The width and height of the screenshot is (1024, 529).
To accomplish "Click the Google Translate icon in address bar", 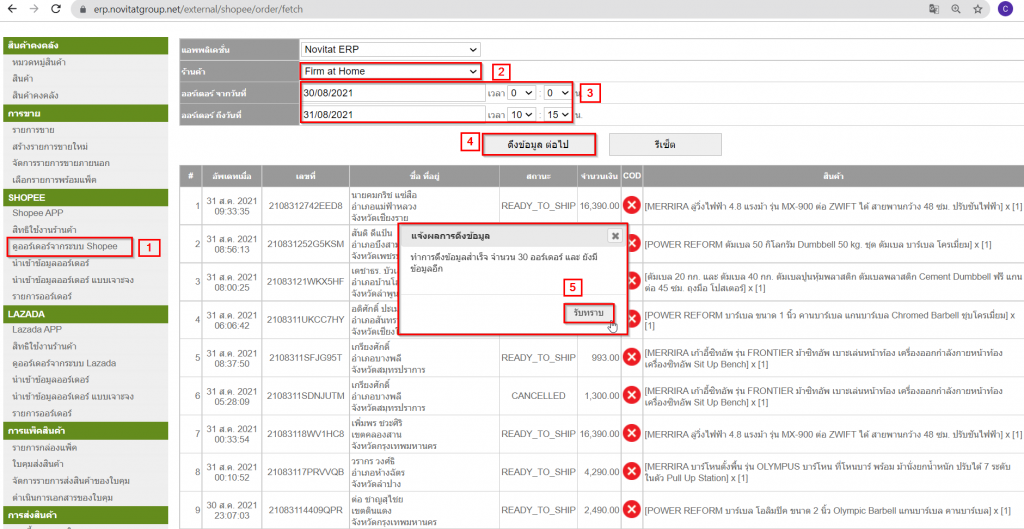I will pos(934,8).
